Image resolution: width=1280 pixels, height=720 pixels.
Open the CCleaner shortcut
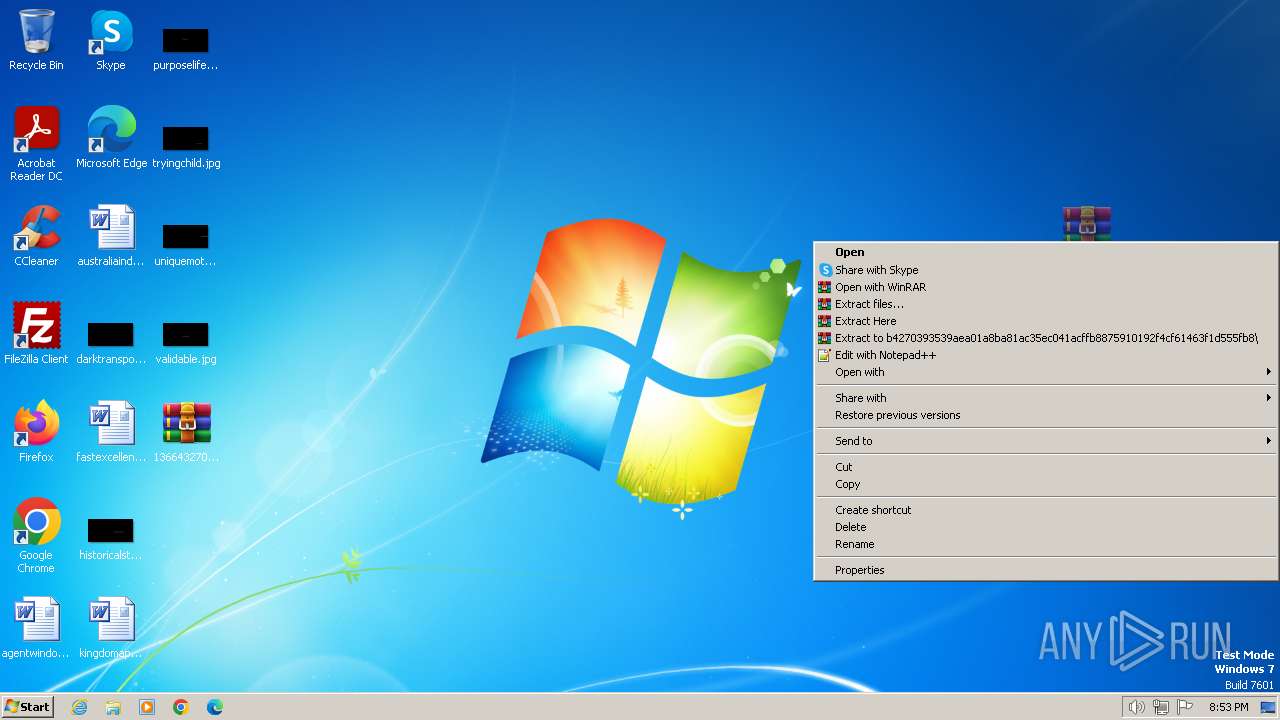pos(36,236)
